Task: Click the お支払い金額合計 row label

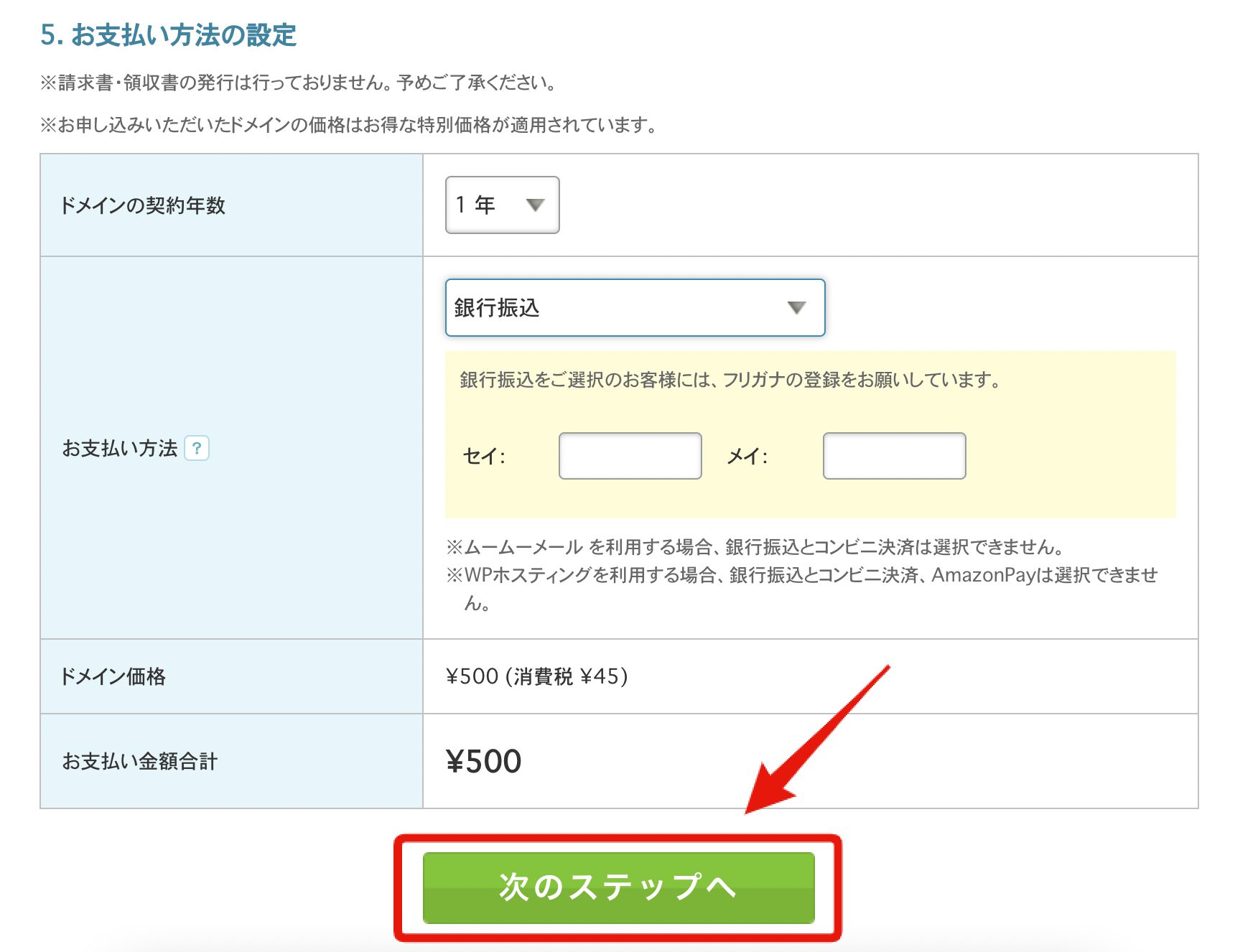Action: (x=140, y=761)
